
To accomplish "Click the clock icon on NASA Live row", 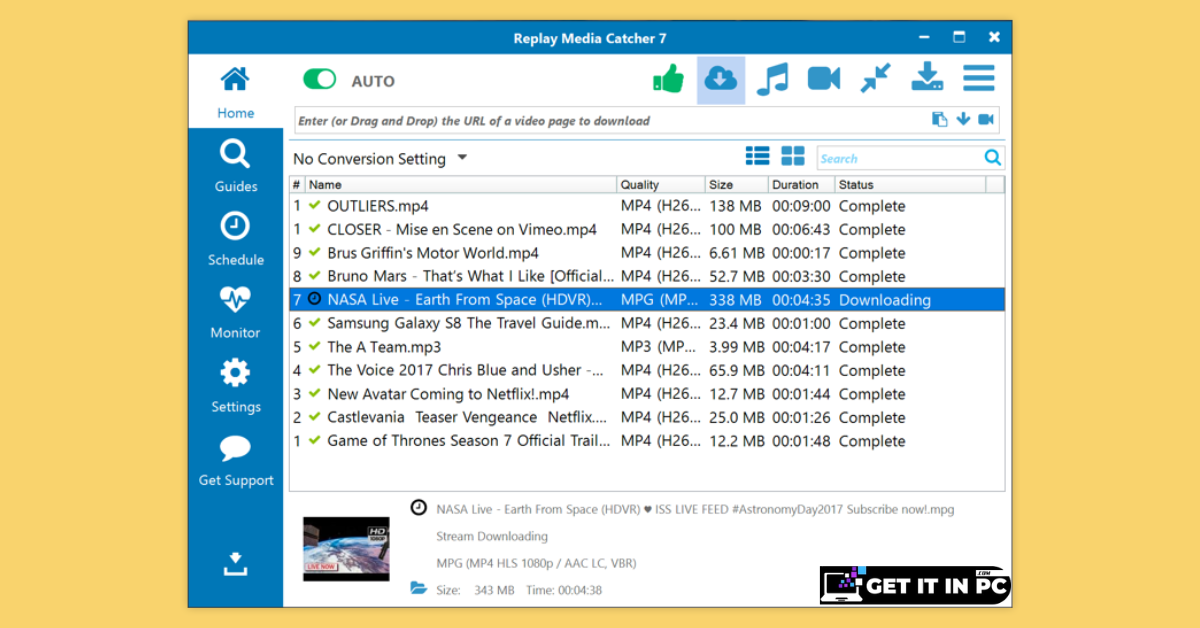I will (315, 299).
